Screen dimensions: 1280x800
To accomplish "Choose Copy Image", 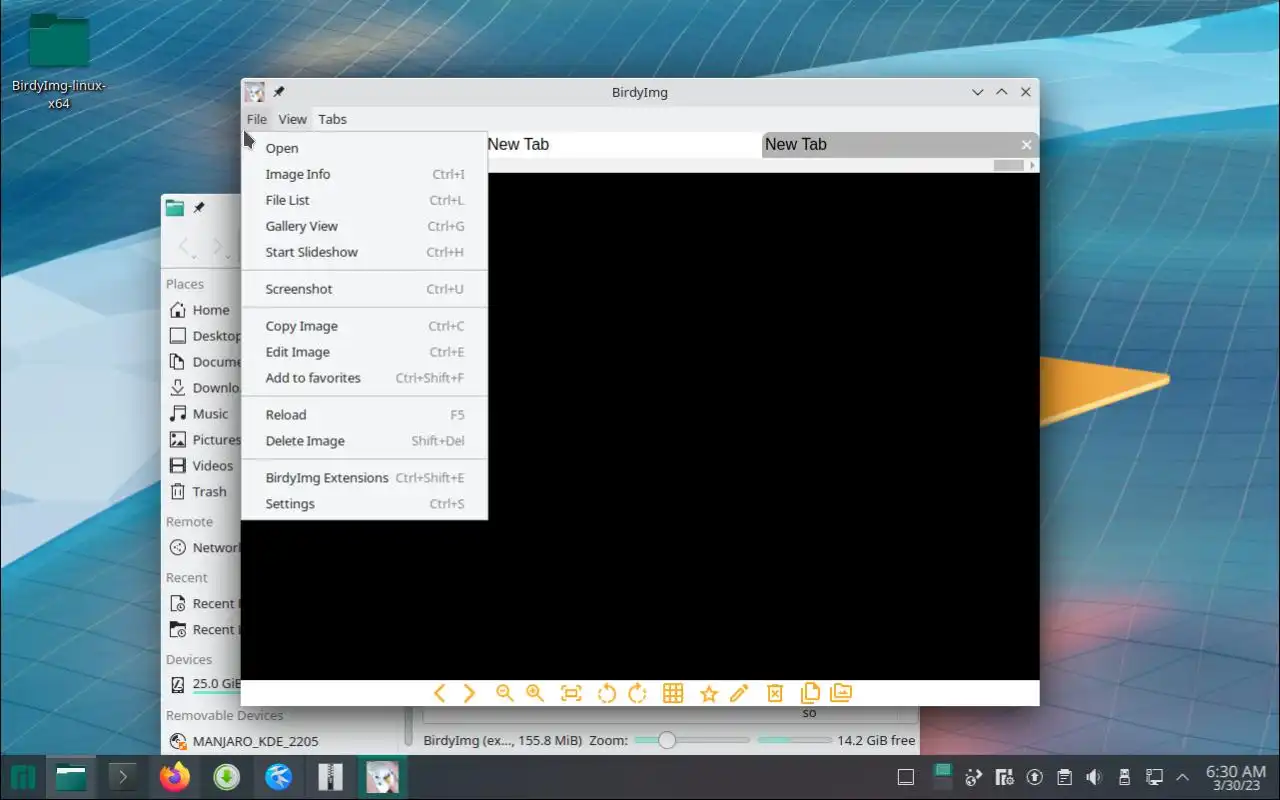I will coord(364,326).
